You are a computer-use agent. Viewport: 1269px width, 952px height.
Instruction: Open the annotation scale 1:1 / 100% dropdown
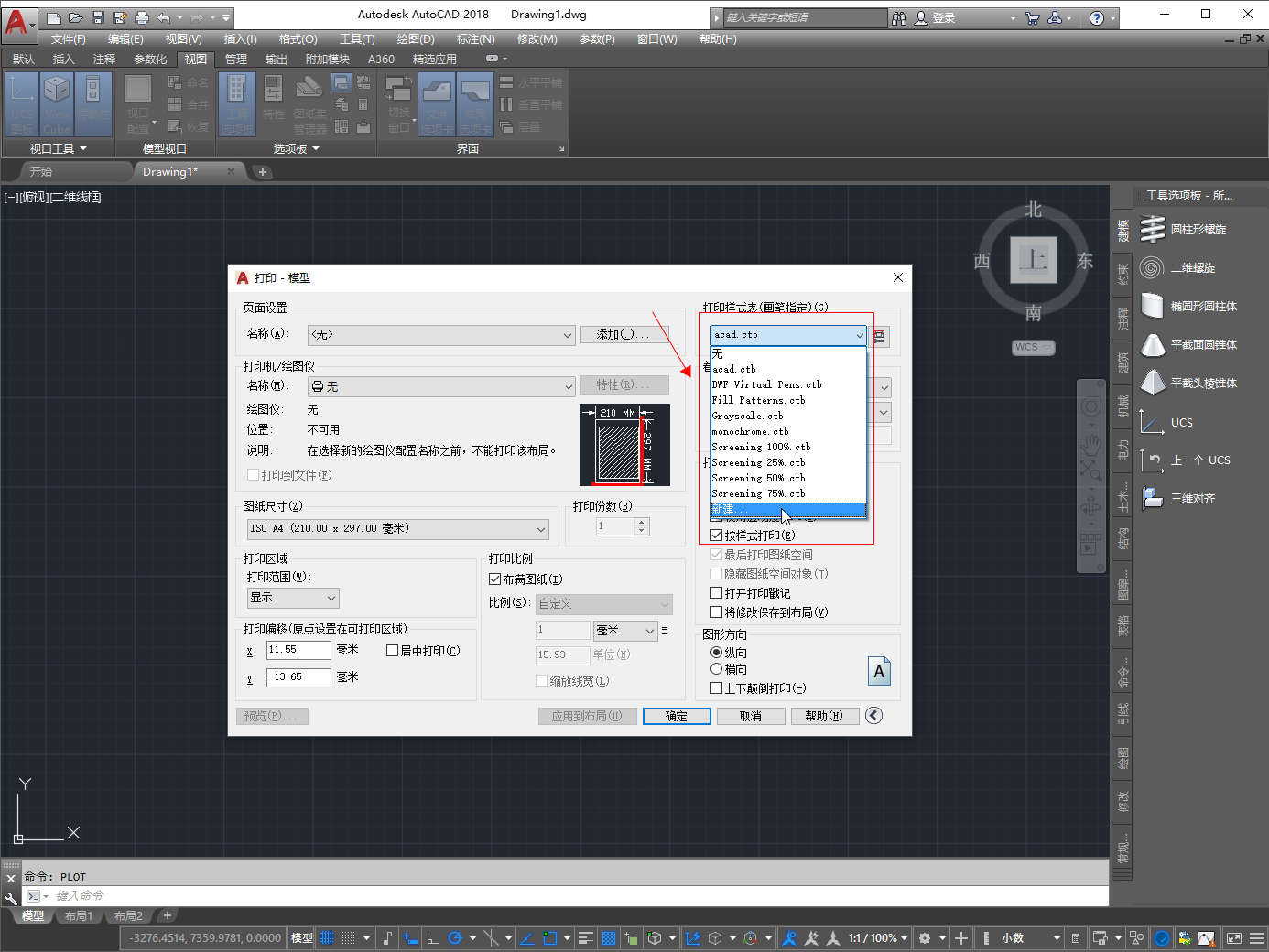point(878,937)
